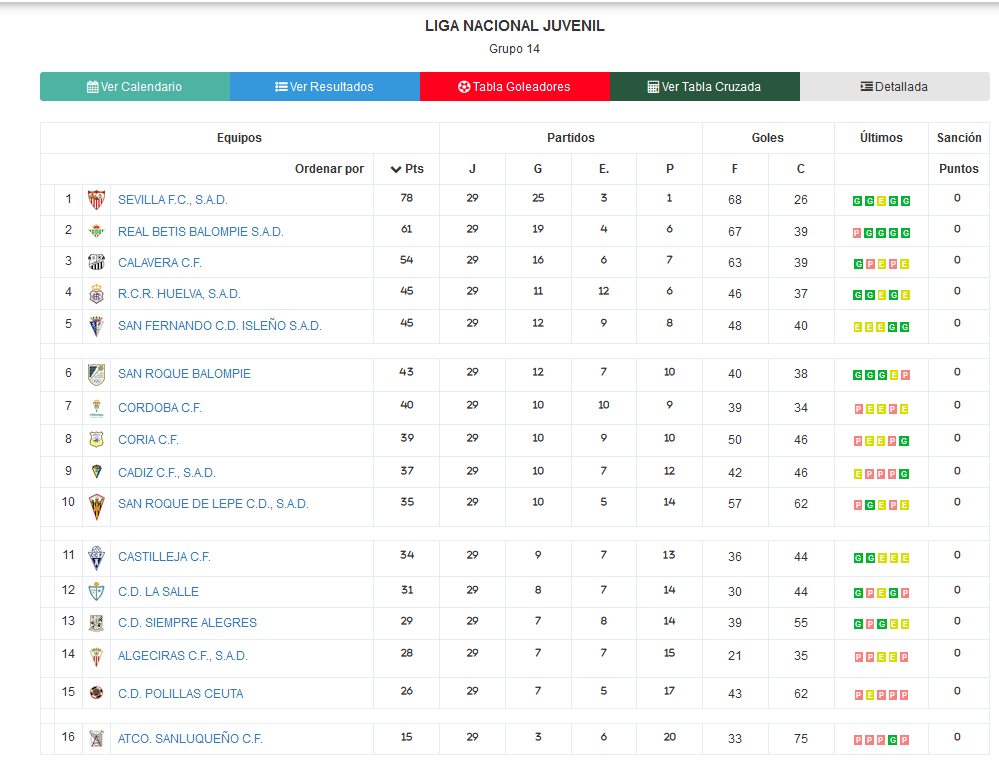Click the Equipos column header
The height and width of the screenshot is (768, 999).
(239, 138)
